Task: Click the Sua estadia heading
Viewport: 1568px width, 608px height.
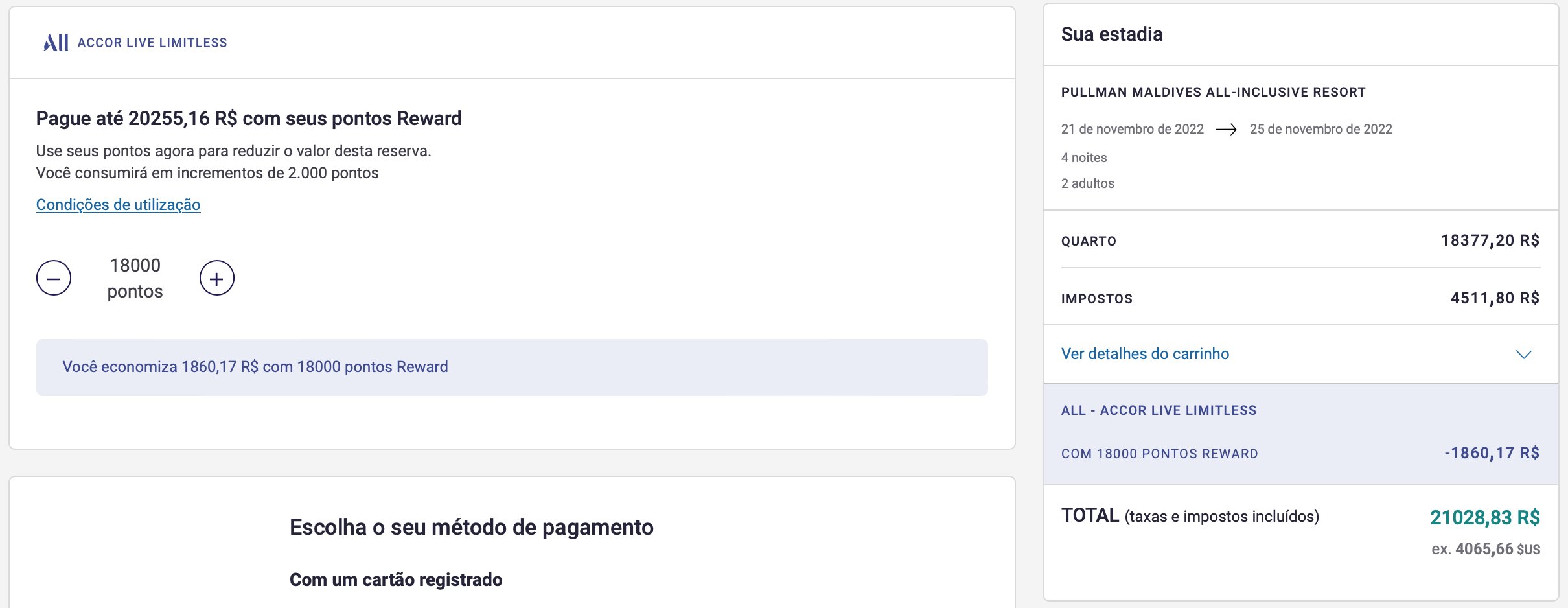Action: [x=1112, y=34]
